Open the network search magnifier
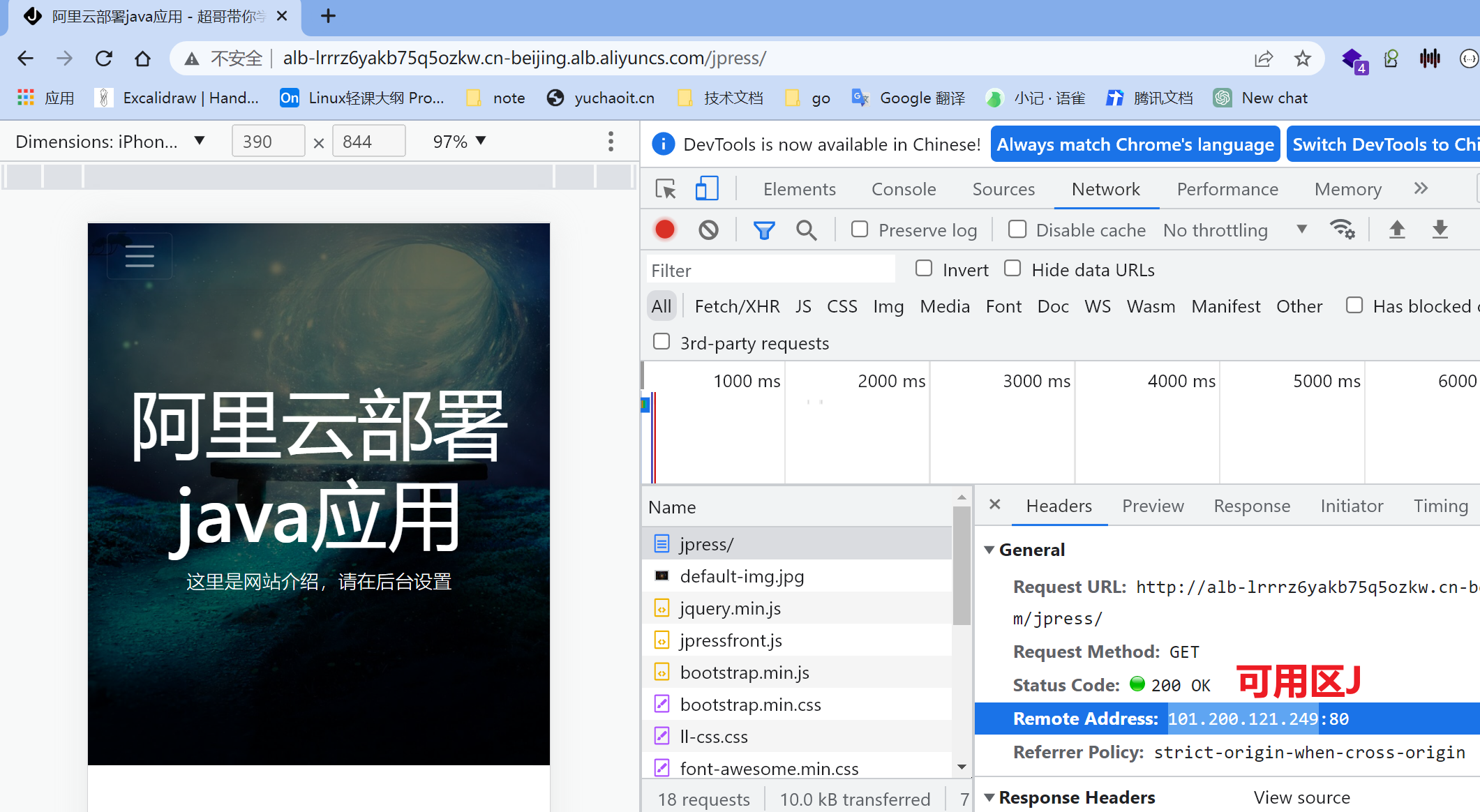The height and width of the screenshot is (812, 1480). [x=807, y=230]
